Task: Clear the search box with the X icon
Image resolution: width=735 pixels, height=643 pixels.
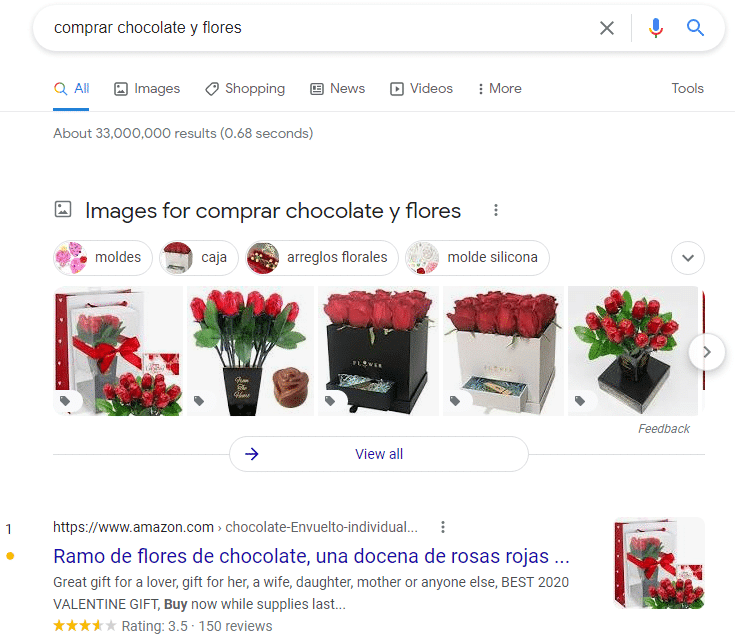Action: [x=607, y=28]
